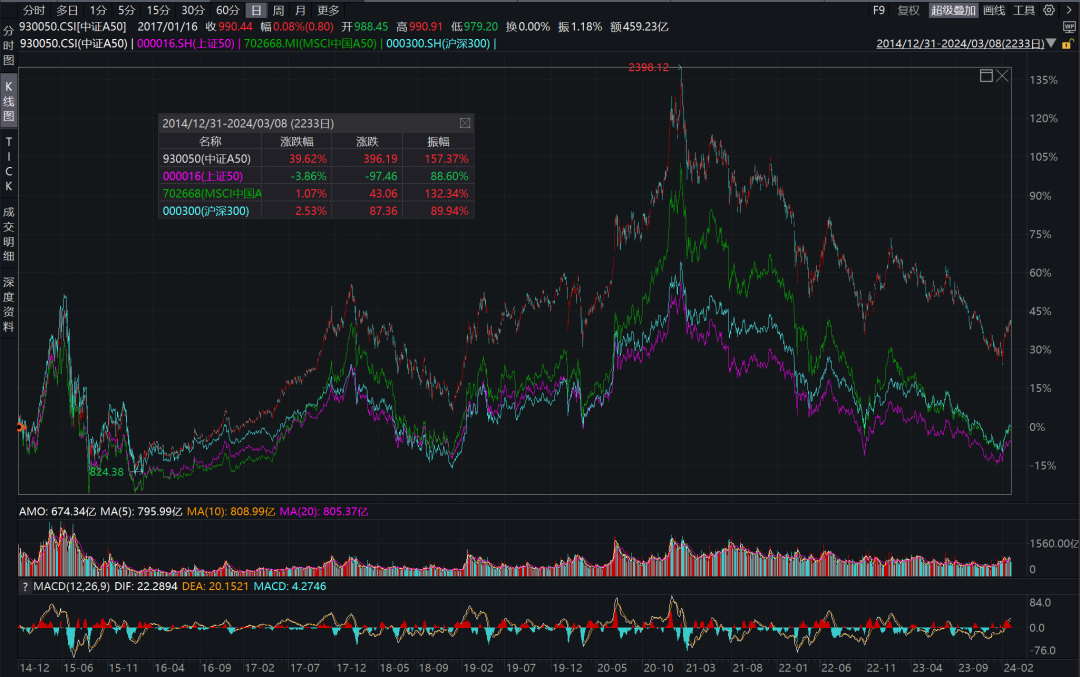Screen dimensions: 1080x677
Task: Expand the 更多 more periods menu
Action: click(329, 10)
